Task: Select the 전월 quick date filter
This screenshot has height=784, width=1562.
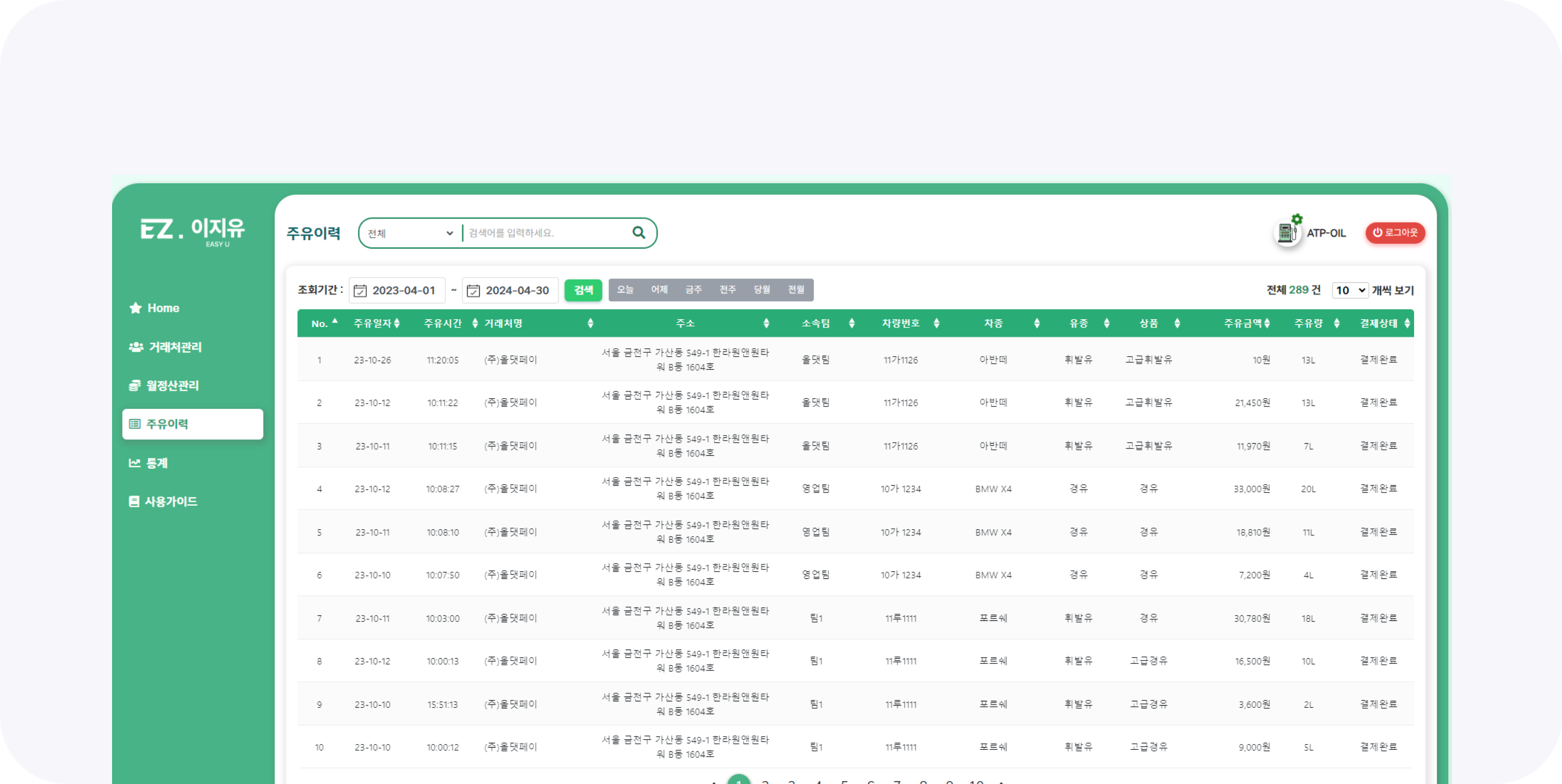Action: [x=796, y=290]
